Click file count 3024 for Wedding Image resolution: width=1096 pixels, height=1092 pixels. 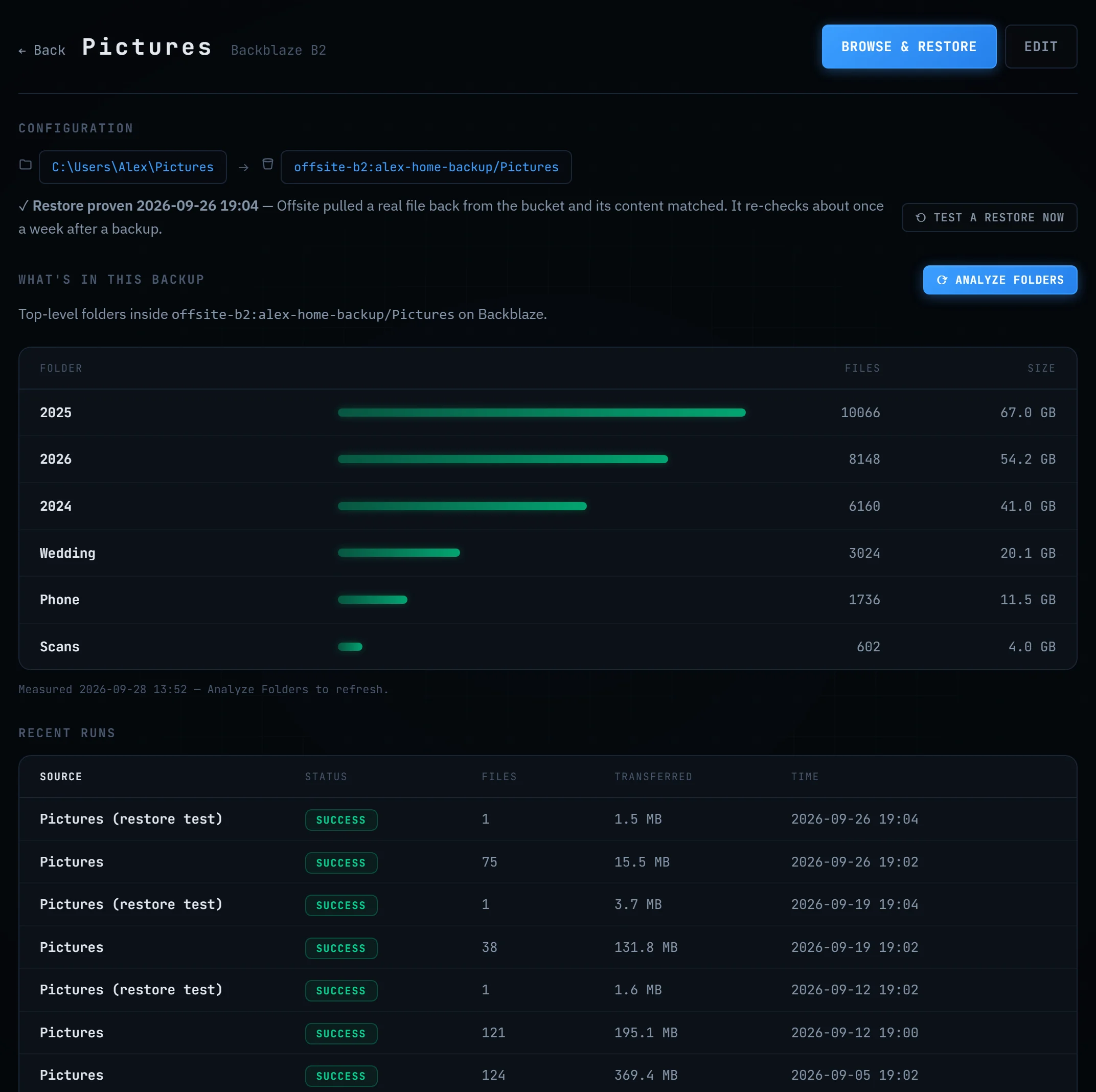point(864,553)
